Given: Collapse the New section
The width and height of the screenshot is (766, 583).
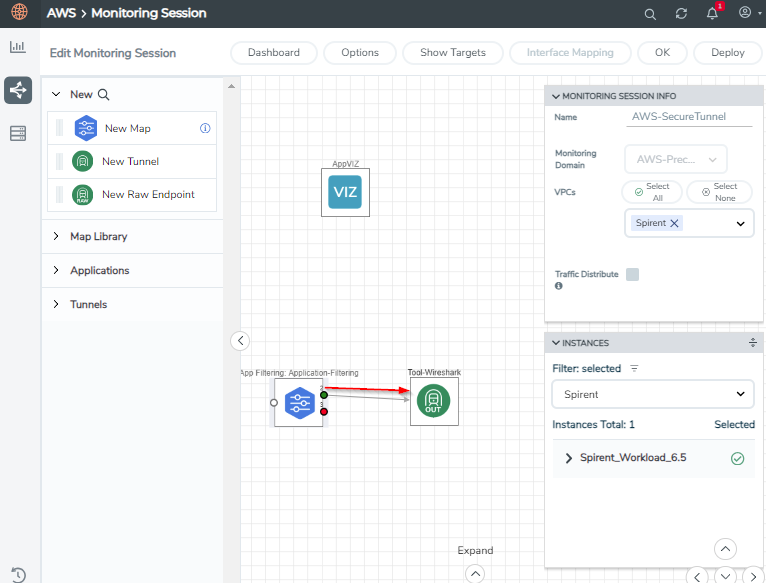Looking at the screenshot, I should click(56, 94).
